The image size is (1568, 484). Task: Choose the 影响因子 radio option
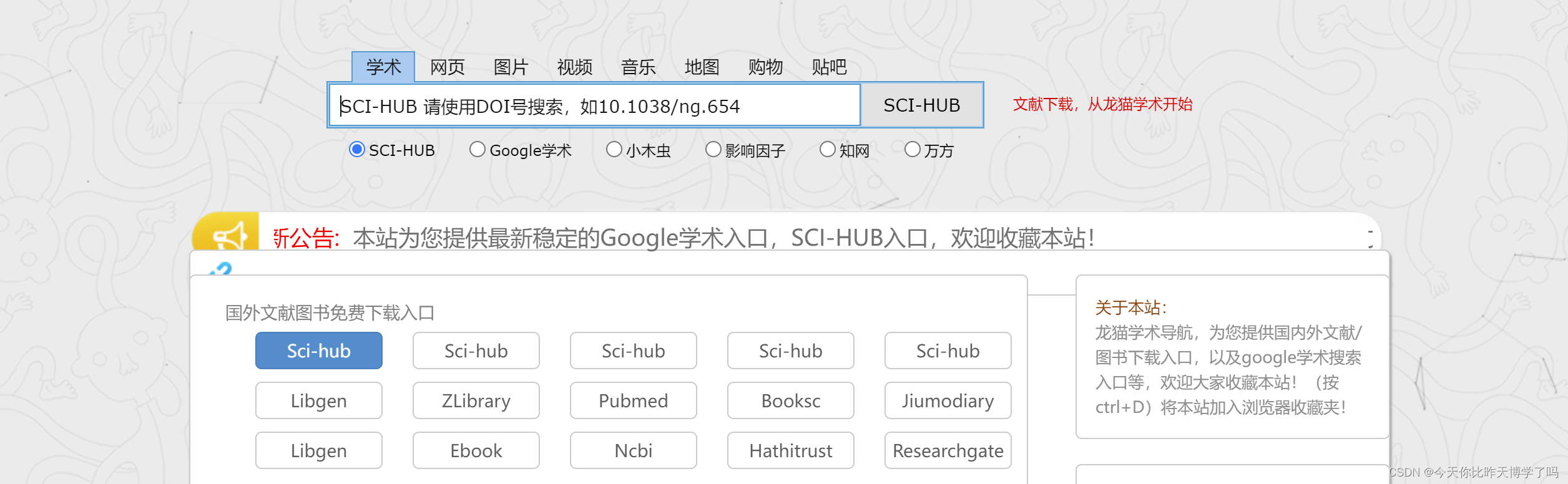[x=713, y=150]
